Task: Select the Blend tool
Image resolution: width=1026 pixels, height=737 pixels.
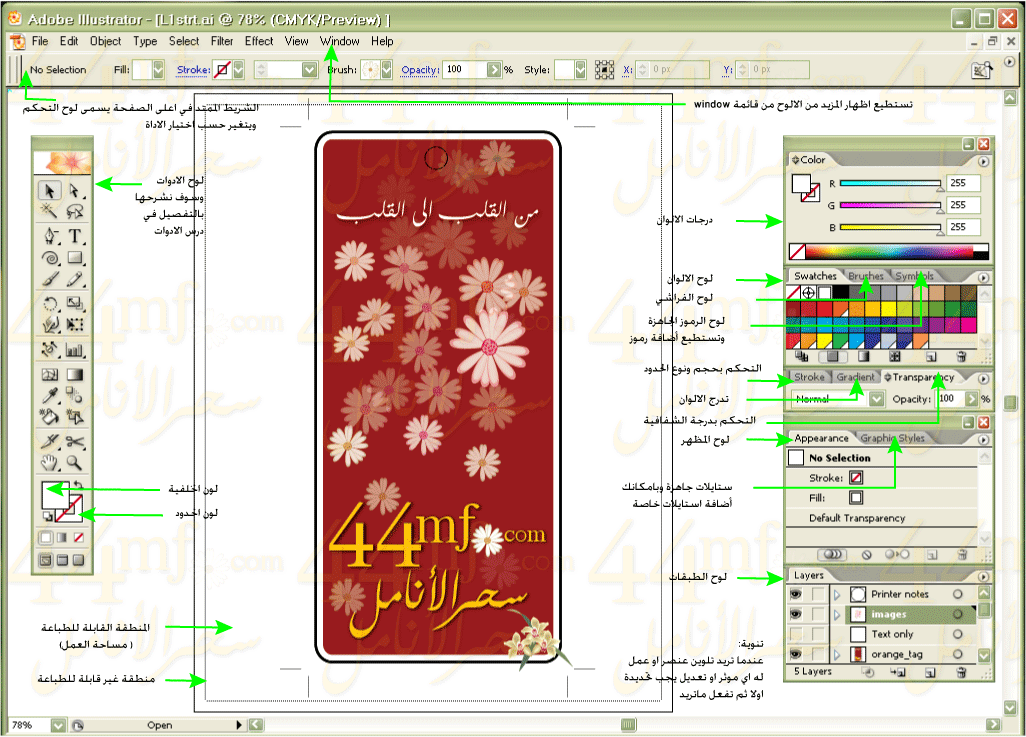Action: 75,395
